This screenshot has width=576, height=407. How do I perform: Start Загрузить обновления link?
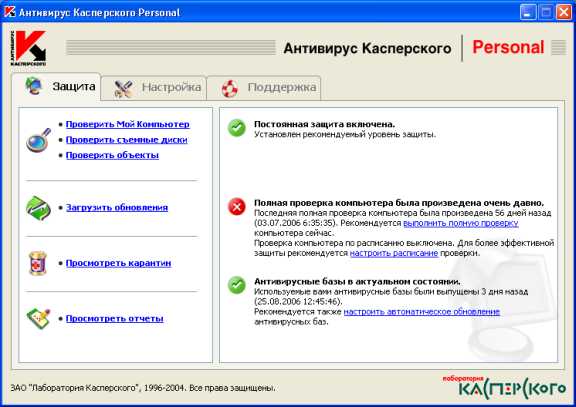click(x=117, y=207)
